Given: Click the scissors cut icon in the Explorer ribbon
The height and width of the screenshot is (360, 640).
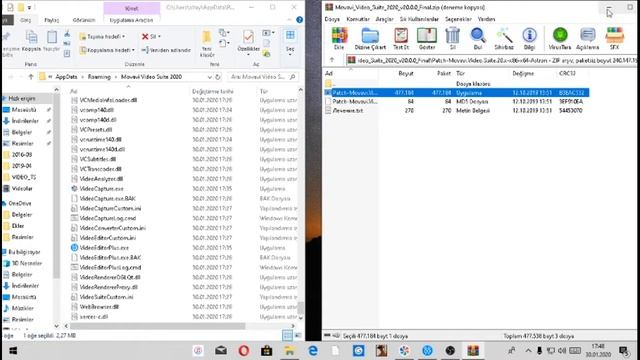Looking at the screenshot, I should click(x=67, y=34).
